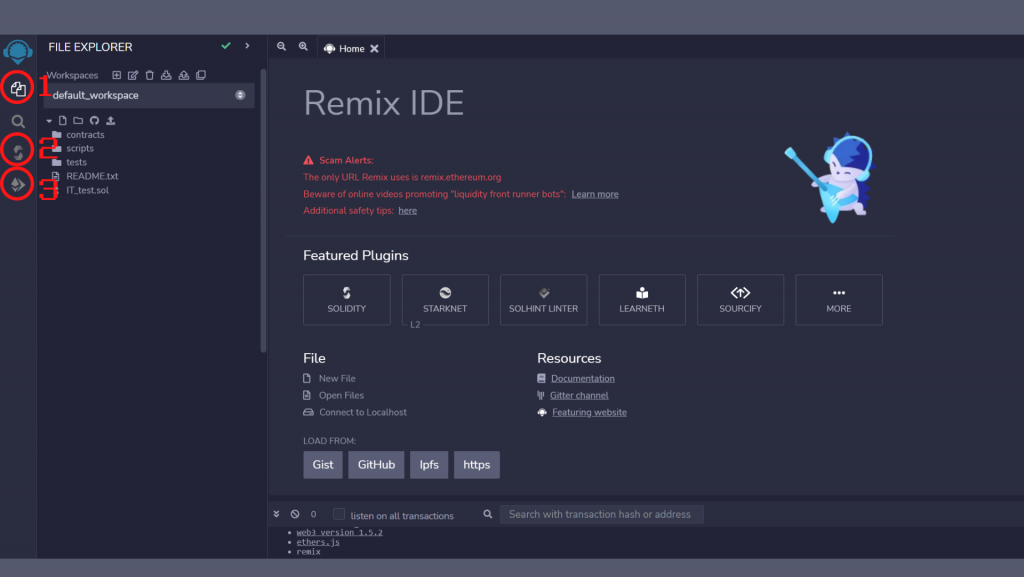
Task: Open the Sourcify featured plugin
Action: [x=741, y=300]
